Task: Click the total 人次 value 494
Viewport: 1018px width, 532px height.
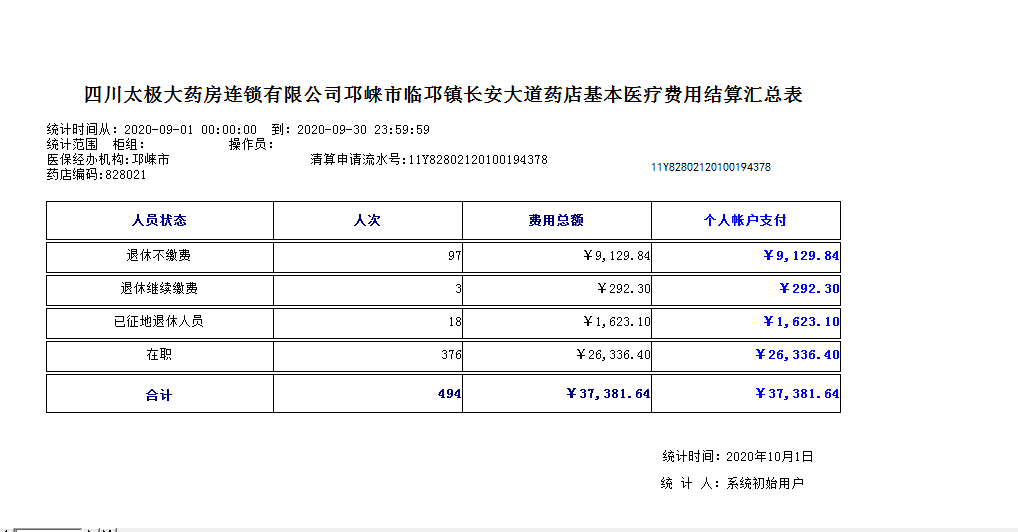Action: point(449,394)
